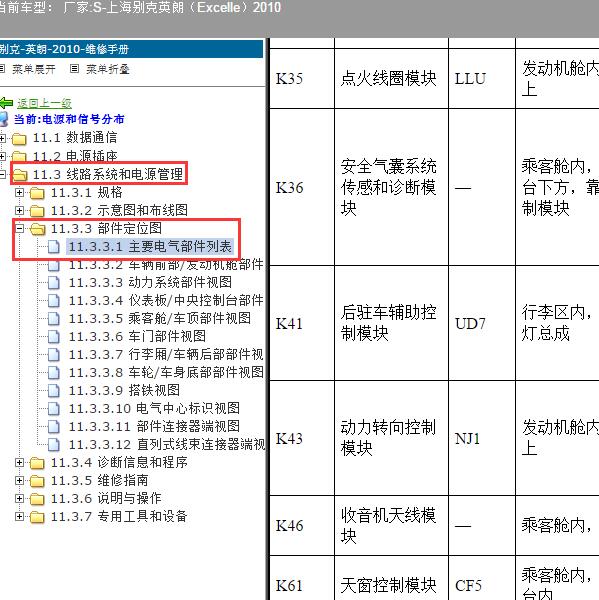Click the 11.3.3.3 动力系统部件视图 page icon
This screenshot has height=600, width=599.
tap(54, 282)
